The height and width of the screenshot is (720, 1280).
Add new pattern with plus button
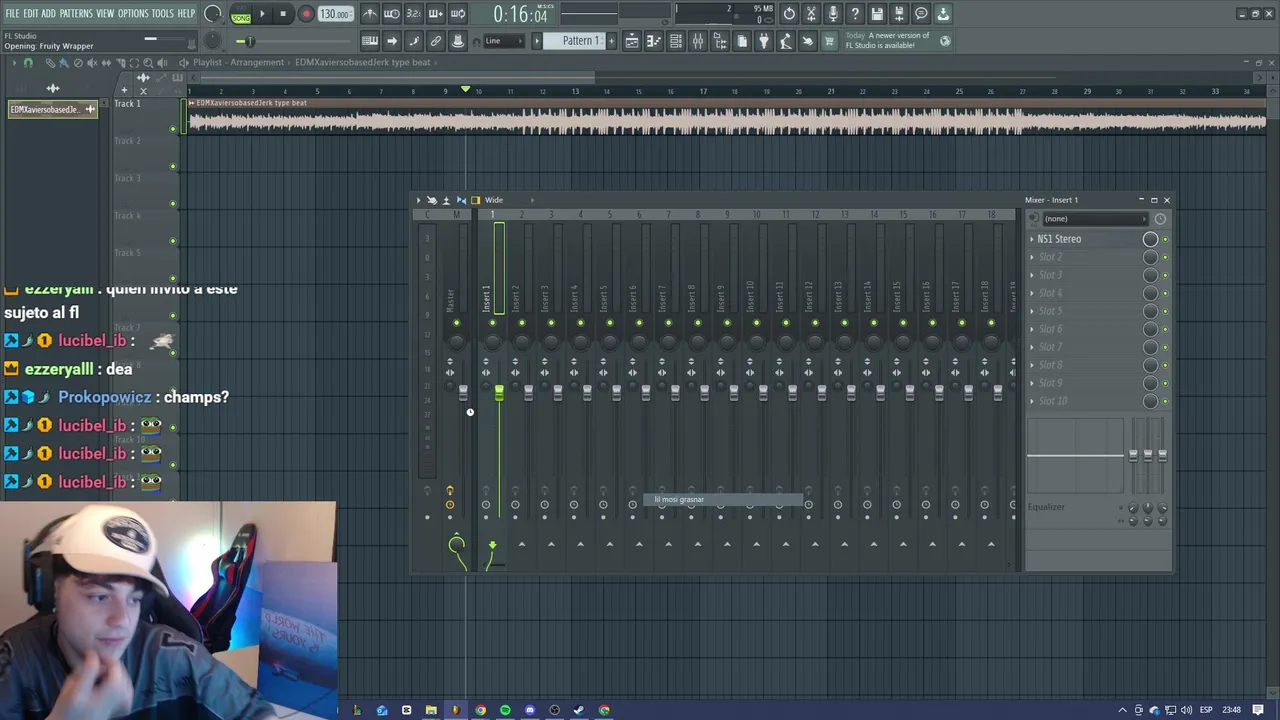pyautogui.click(x=610, y=41)
